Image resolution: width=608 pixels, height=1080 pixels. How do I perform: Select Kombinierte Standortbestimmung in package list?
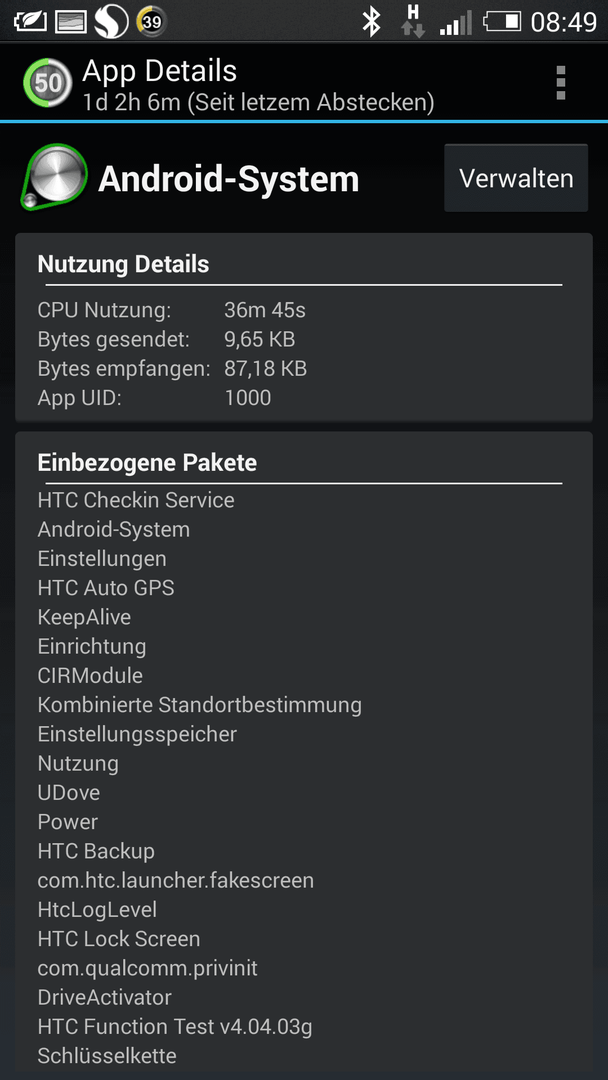[x=200, y=705]
